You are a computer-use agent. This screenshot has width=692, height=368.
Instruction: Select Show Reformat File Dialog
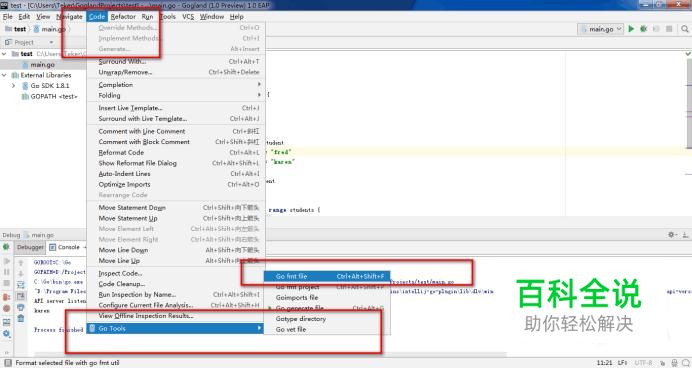coord(176,163)
